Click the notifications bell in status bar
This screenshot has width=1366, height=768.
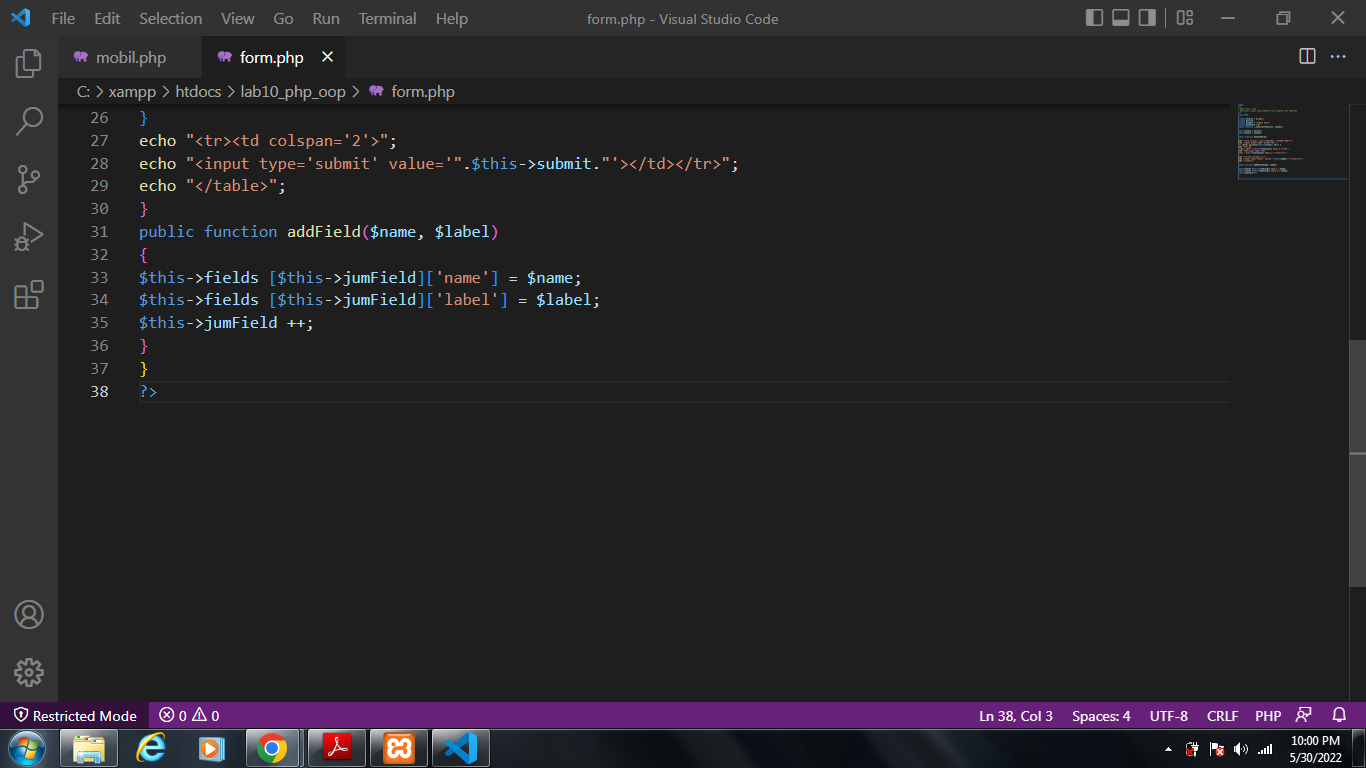1339,715
